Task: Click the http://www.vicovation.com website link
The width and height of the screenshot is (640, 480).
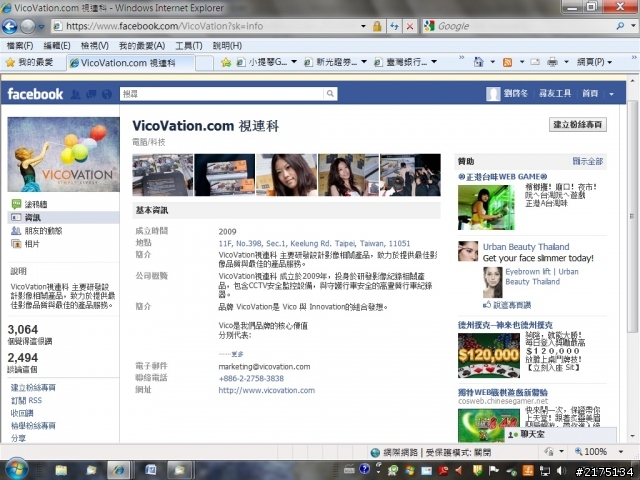Action: (267, 391)
